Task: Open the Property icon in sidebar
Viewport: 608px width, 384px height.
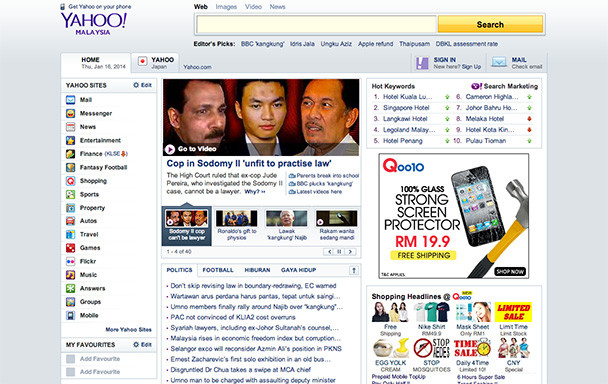Action: [70, 208]
